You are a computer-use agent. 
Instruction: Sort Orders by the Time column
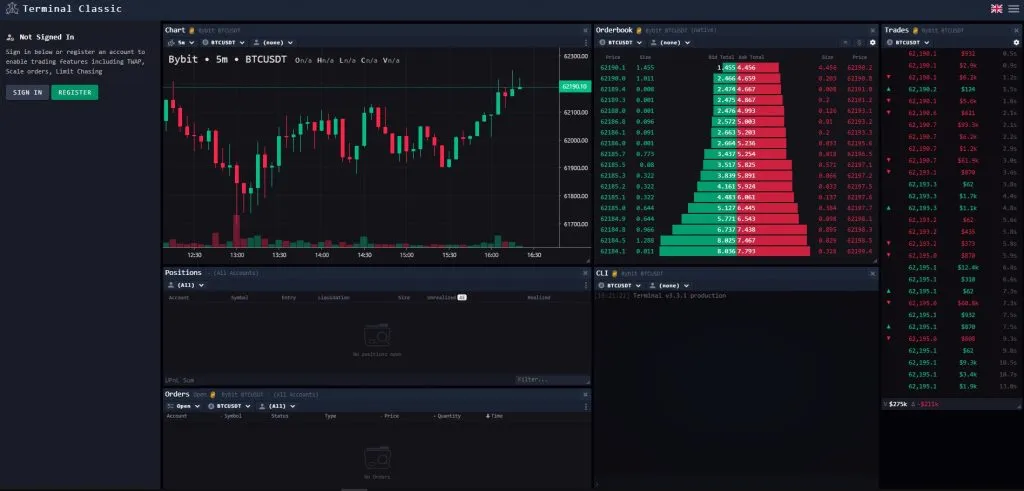click(494, 416)
